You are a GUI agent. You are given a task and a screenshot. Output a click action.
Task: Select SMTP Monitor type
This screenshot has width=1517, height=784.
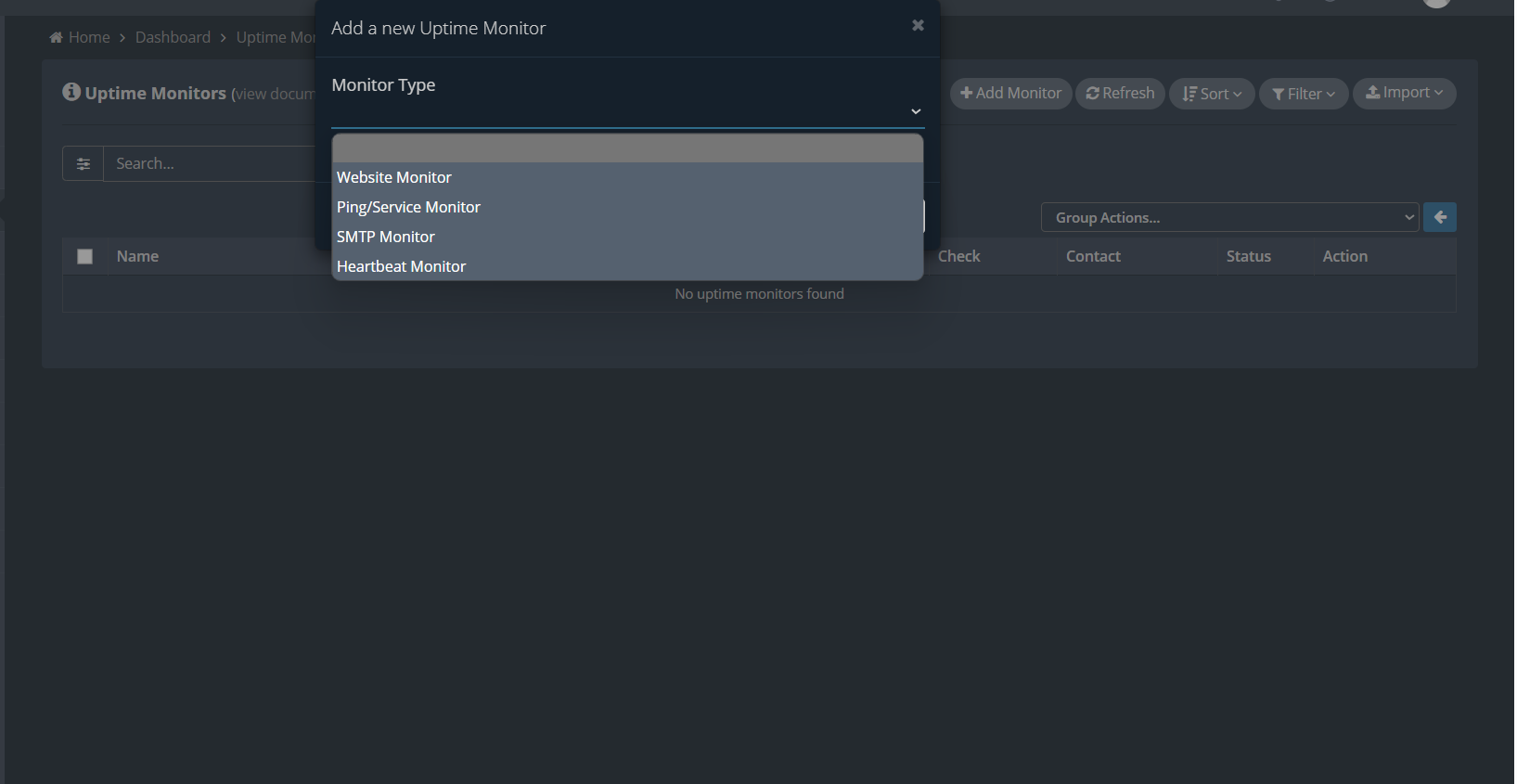click(627, 237)
